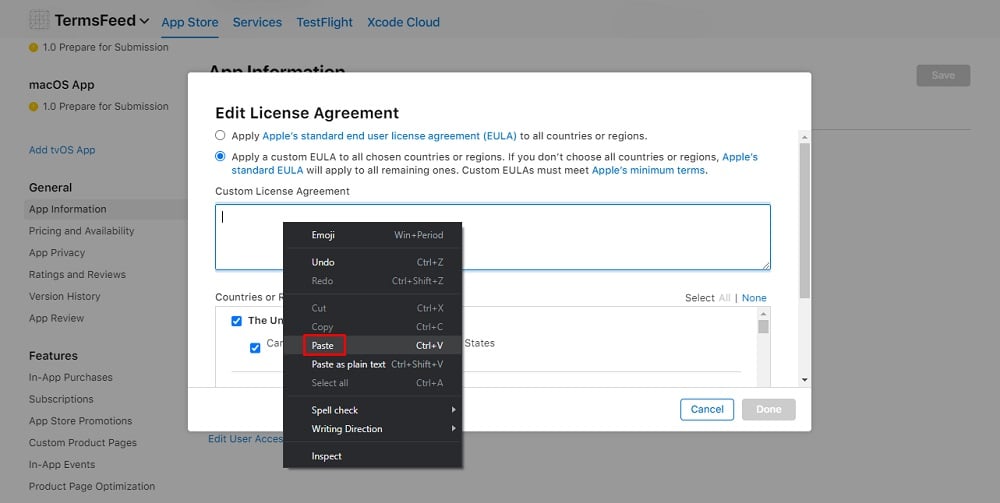Toggle the Canada country checkbox
This screenshot has width=1000, height=503.
(255, 348)
